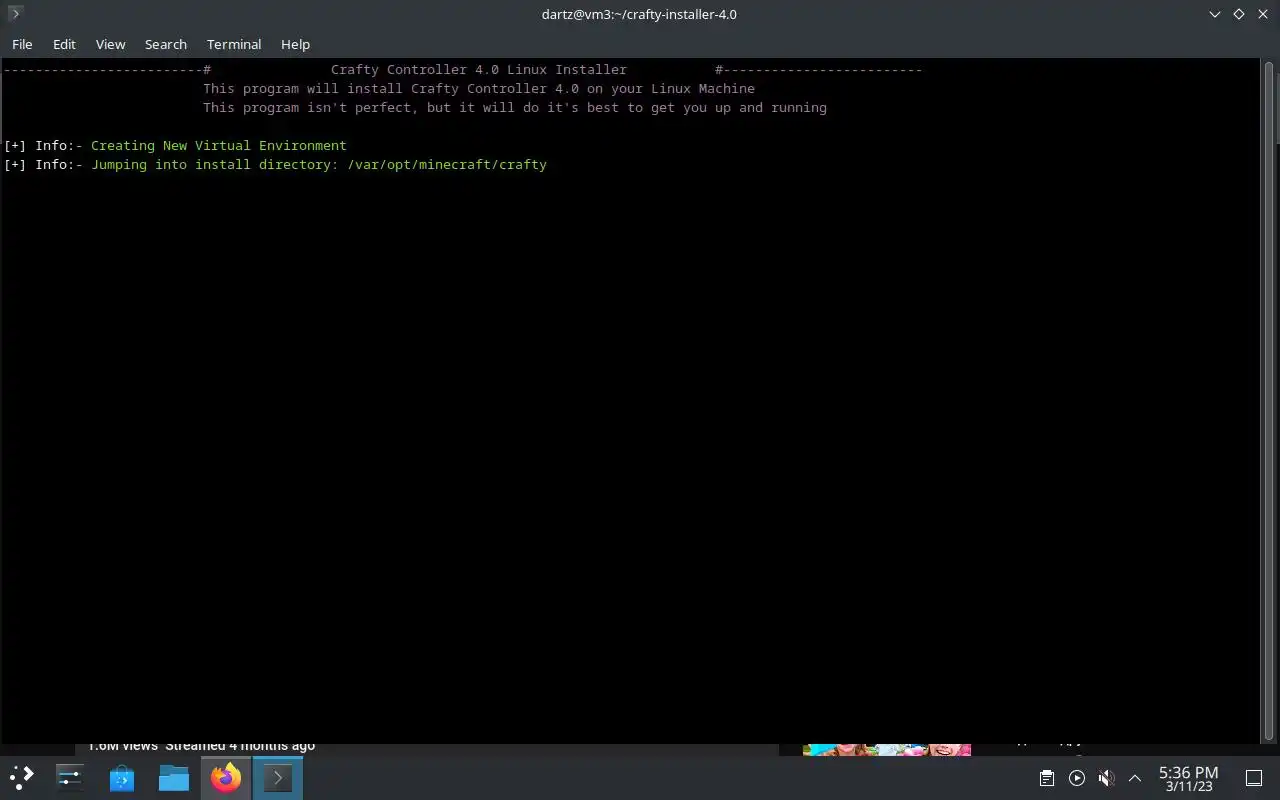Open the 5:36 PM clock calendar
Viewport: 1280px width, 800px height.
coord(1188,778)
